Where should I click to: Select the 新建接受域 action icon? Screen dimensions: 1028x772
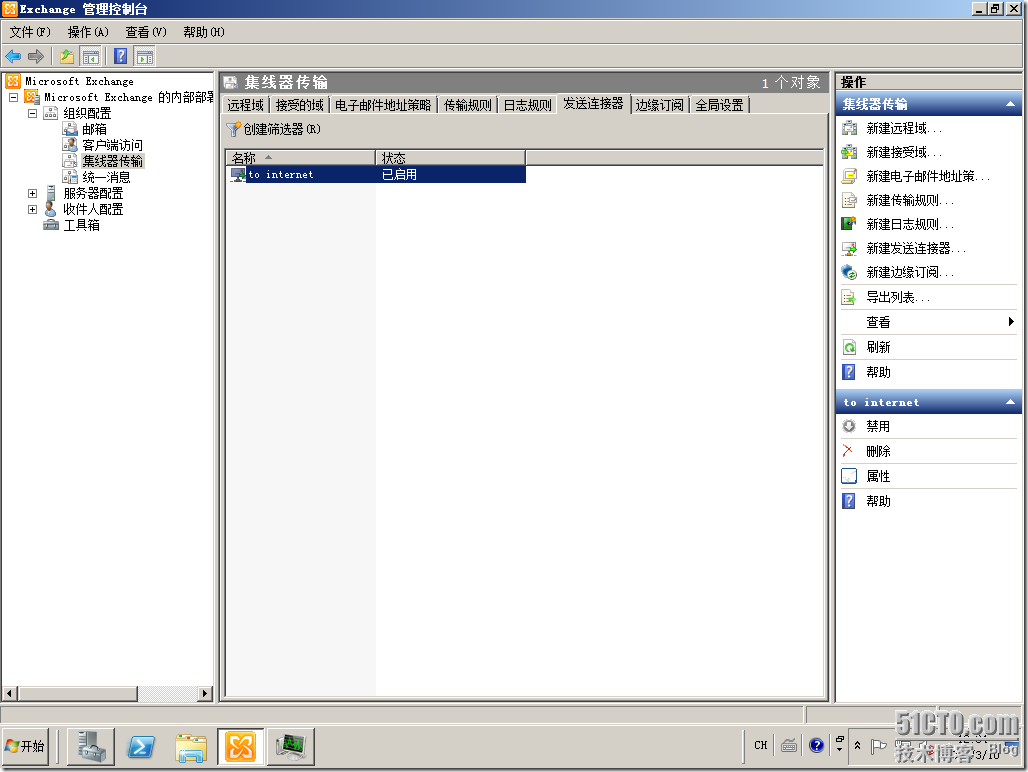click(x=850, y=151)
